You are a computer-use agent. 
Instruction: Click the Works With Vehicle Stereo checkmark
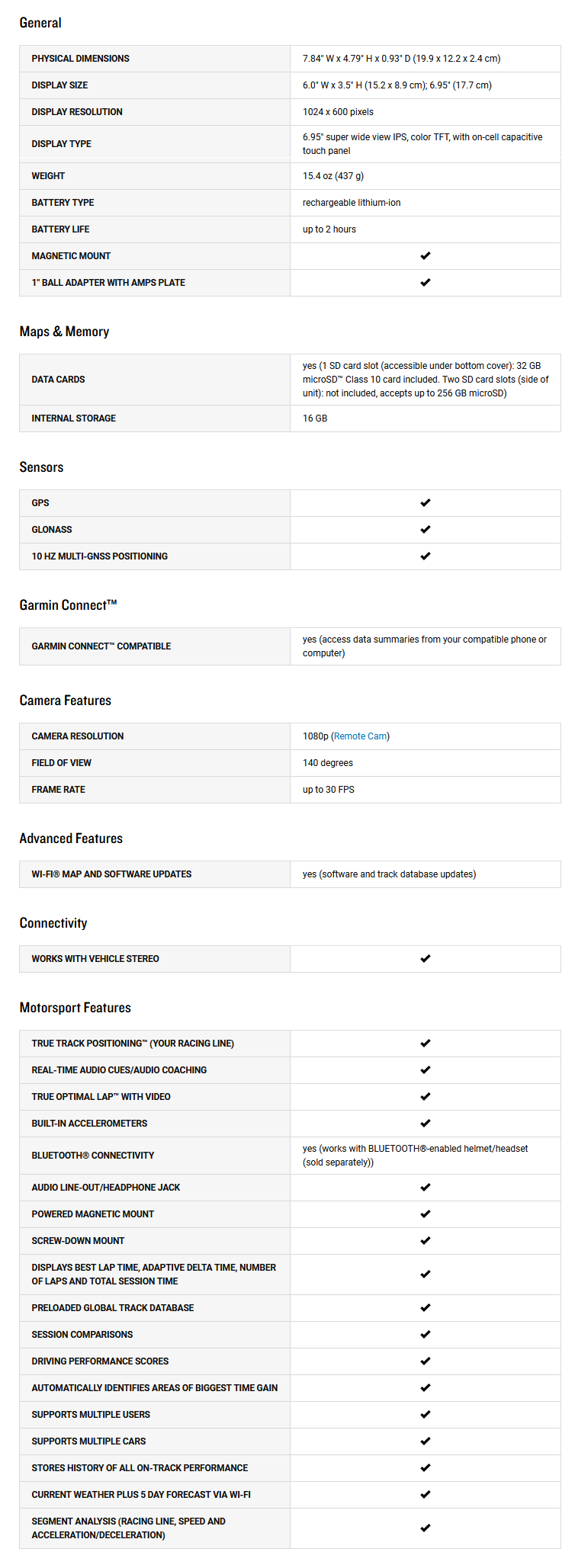[x=426, y=959]
